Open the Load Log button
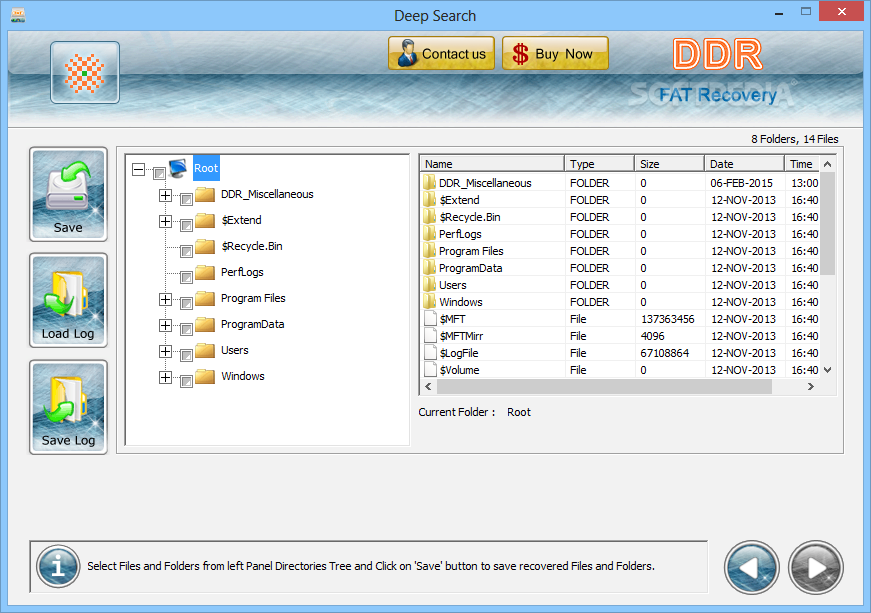871x613 pixels. (x=68, y=300)
